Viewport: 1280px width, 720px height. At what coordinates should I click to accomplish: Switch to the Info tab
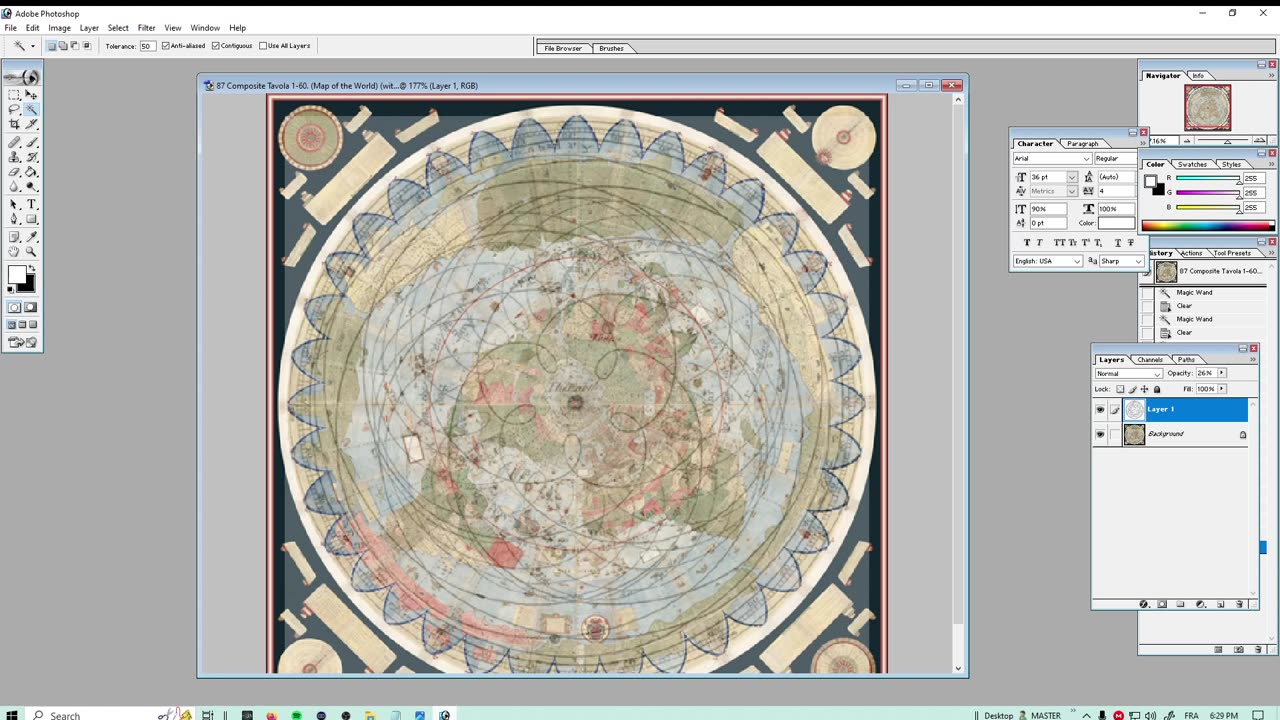(1198, 76)
